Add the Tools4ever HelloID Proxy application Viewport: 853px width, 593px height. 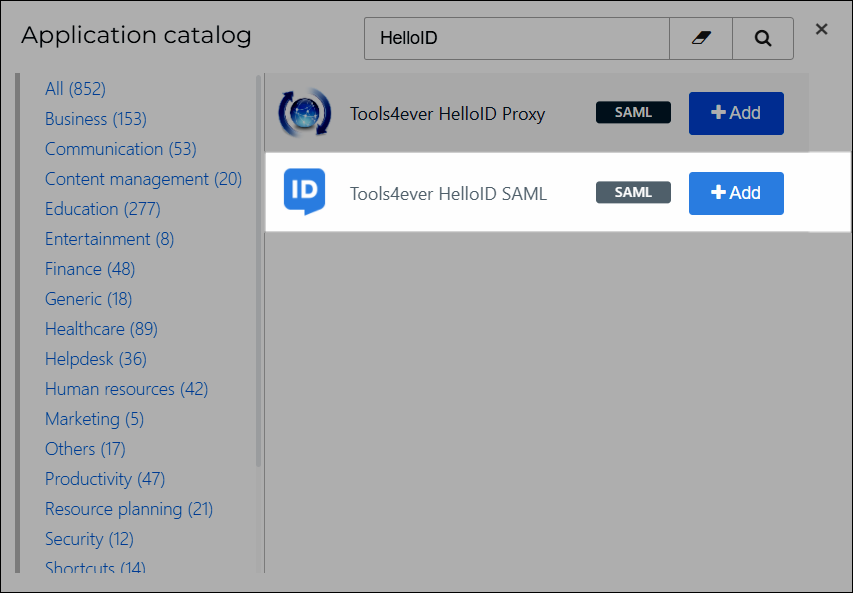click(x=736, y=113)
